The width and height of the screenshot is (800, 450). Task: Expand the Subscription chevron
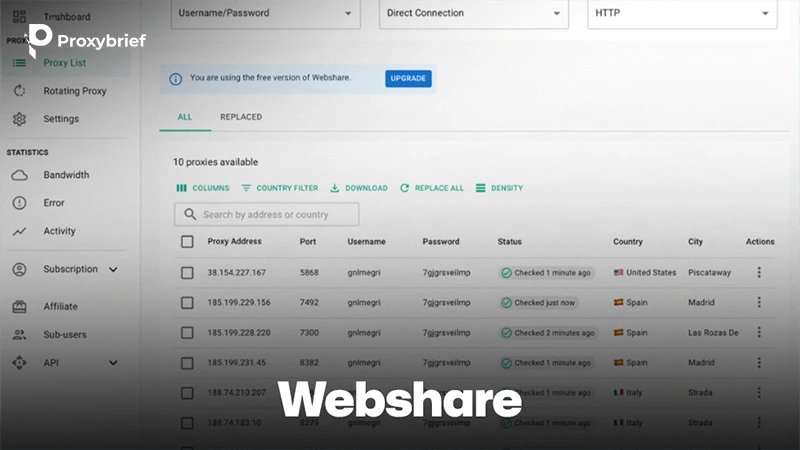tap(113, 269)
